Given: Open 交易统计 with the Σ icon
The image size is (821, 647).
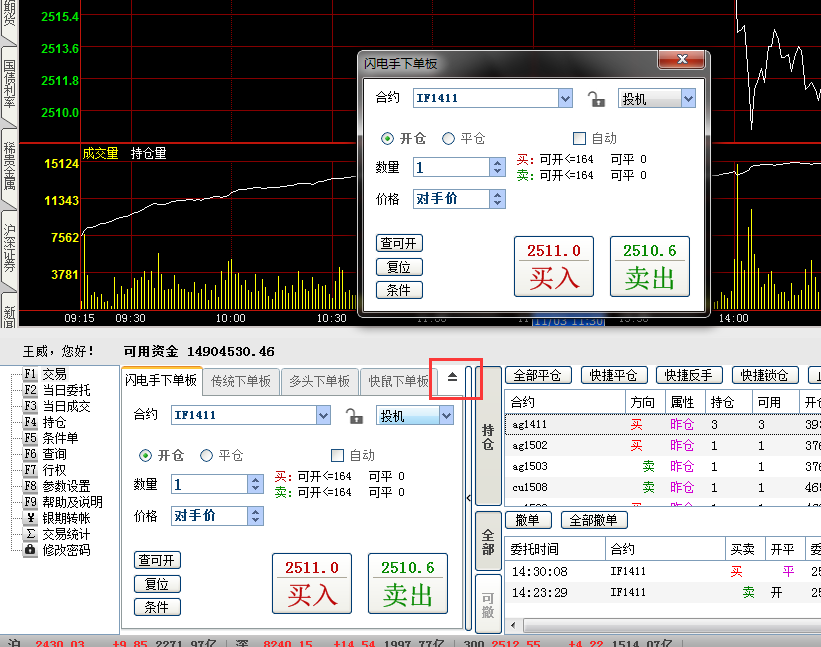Looking at the screenshot, I should pyautogui.click(x=30, y=534).
